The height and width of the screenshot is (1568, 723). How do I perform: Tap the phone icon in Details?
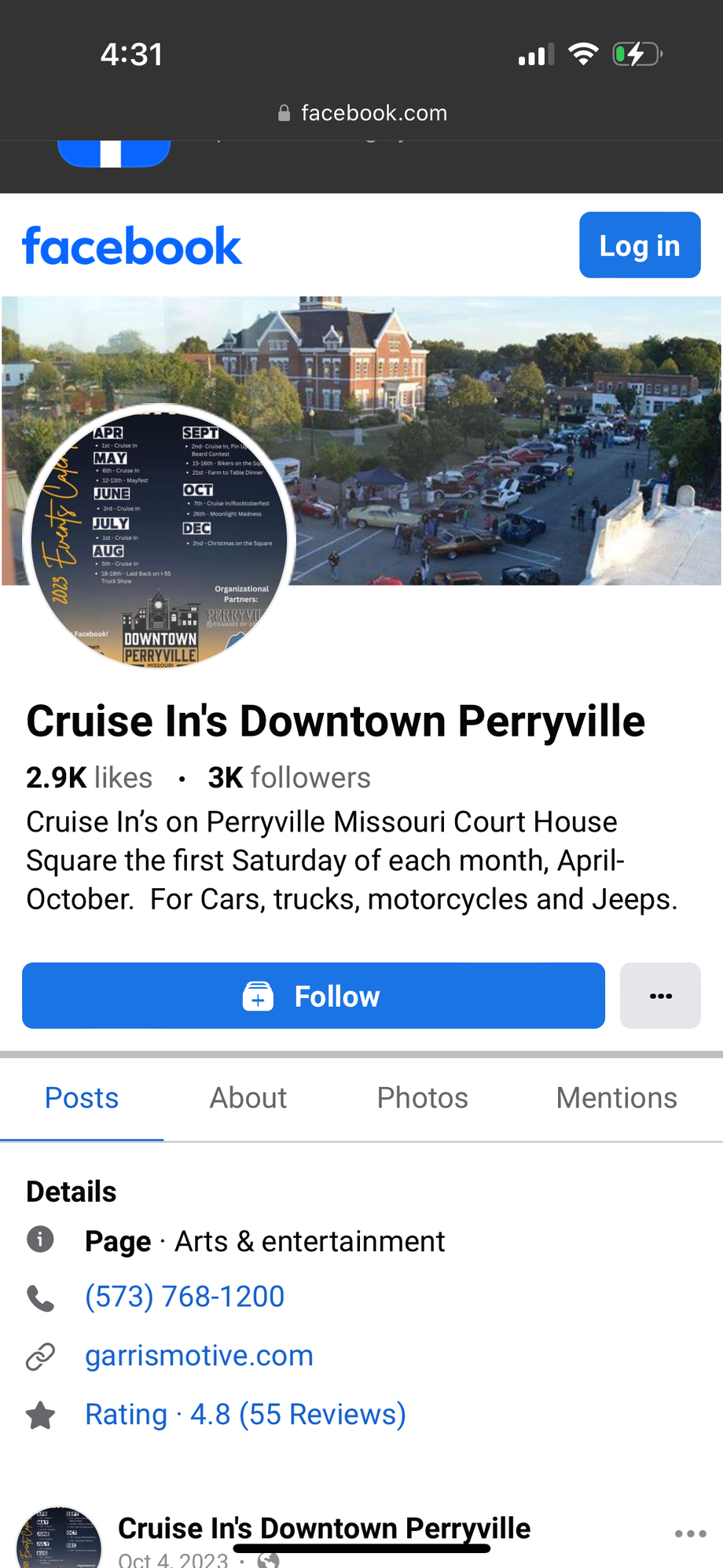tap(40, 1298)
